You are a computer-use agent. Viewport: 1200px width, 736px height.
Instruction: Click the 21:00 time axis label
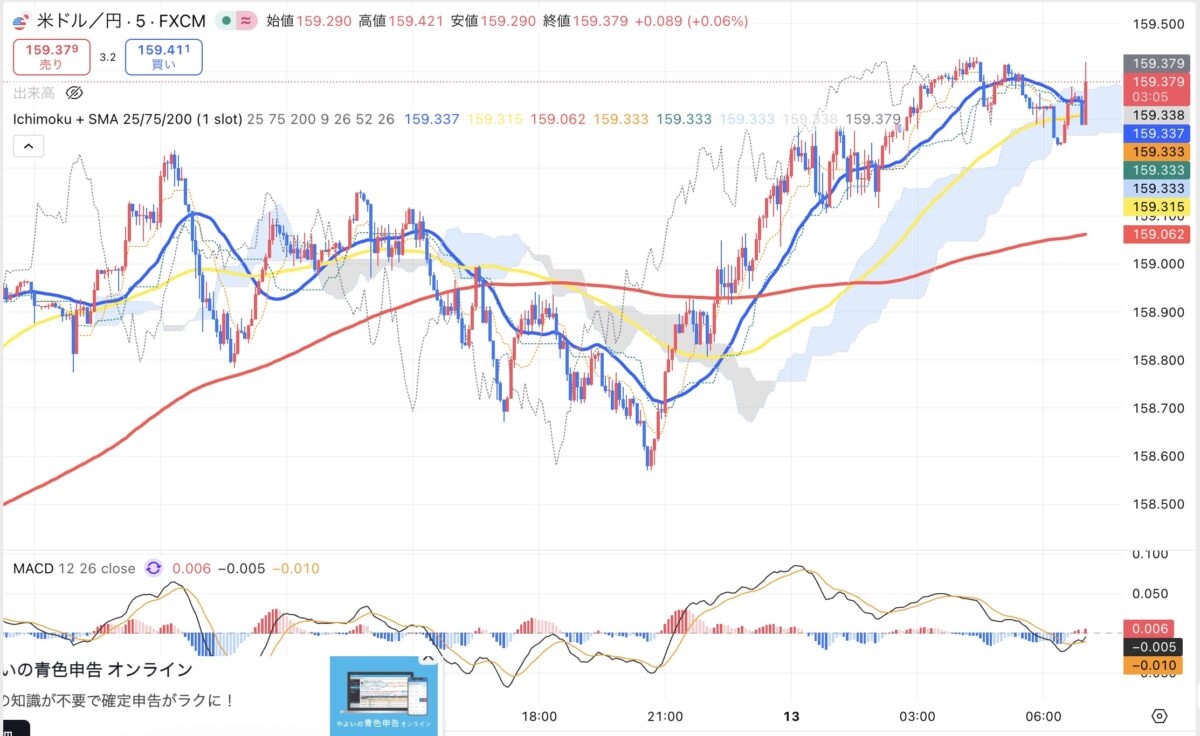[x=665, y=716]
